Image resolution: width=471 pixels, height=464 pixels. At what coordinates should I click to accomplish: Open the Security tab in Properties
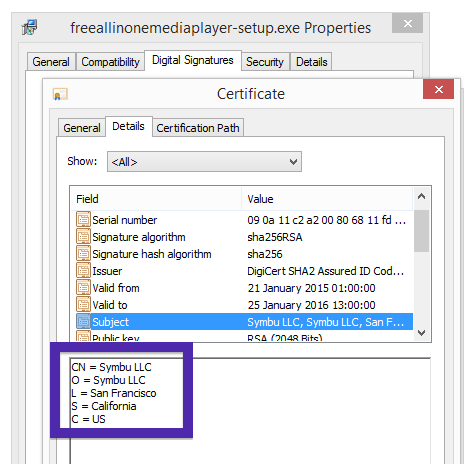pyautogui.click(x=265, y=62)
